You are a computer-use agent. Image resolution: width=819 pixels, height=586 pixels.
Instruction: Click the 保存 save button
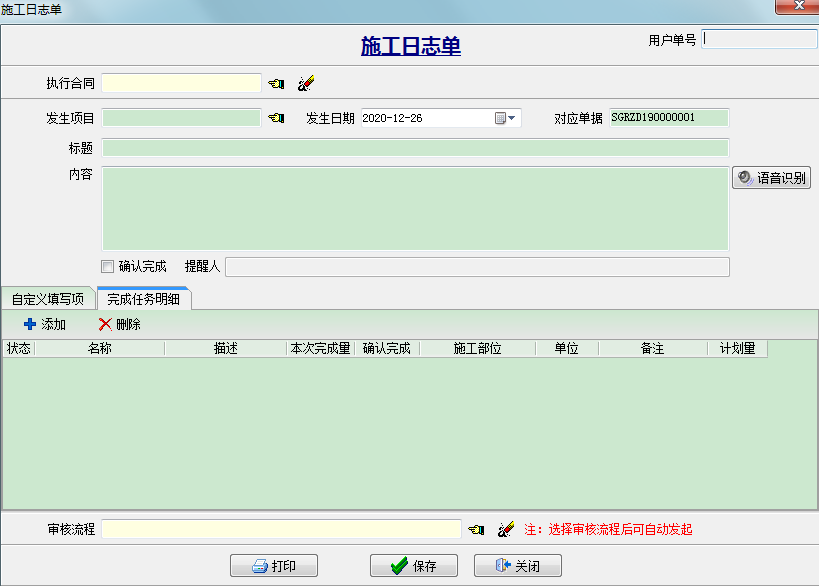click(x=414, y=566)
